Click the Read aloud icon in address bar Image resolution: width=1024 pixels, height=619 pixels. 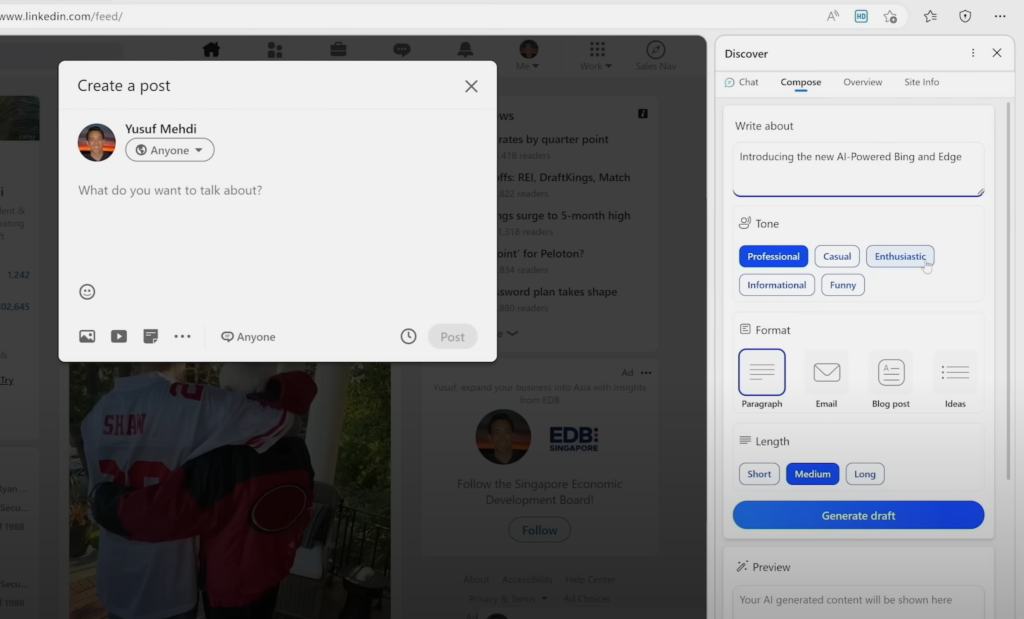833,16
